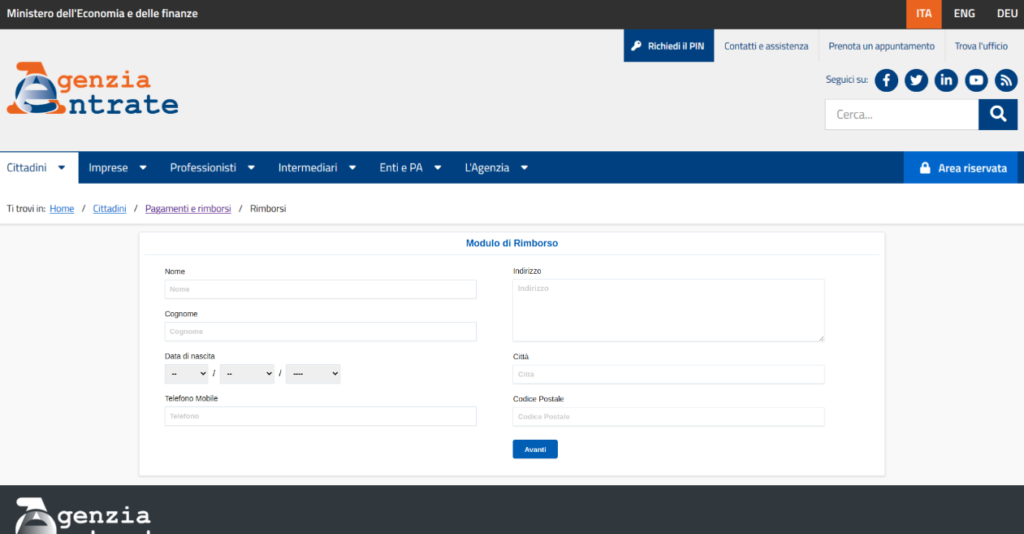The image size is (1024, 534).
Task: Expand the Professionisti menu
Action: [x=212, y=168]
